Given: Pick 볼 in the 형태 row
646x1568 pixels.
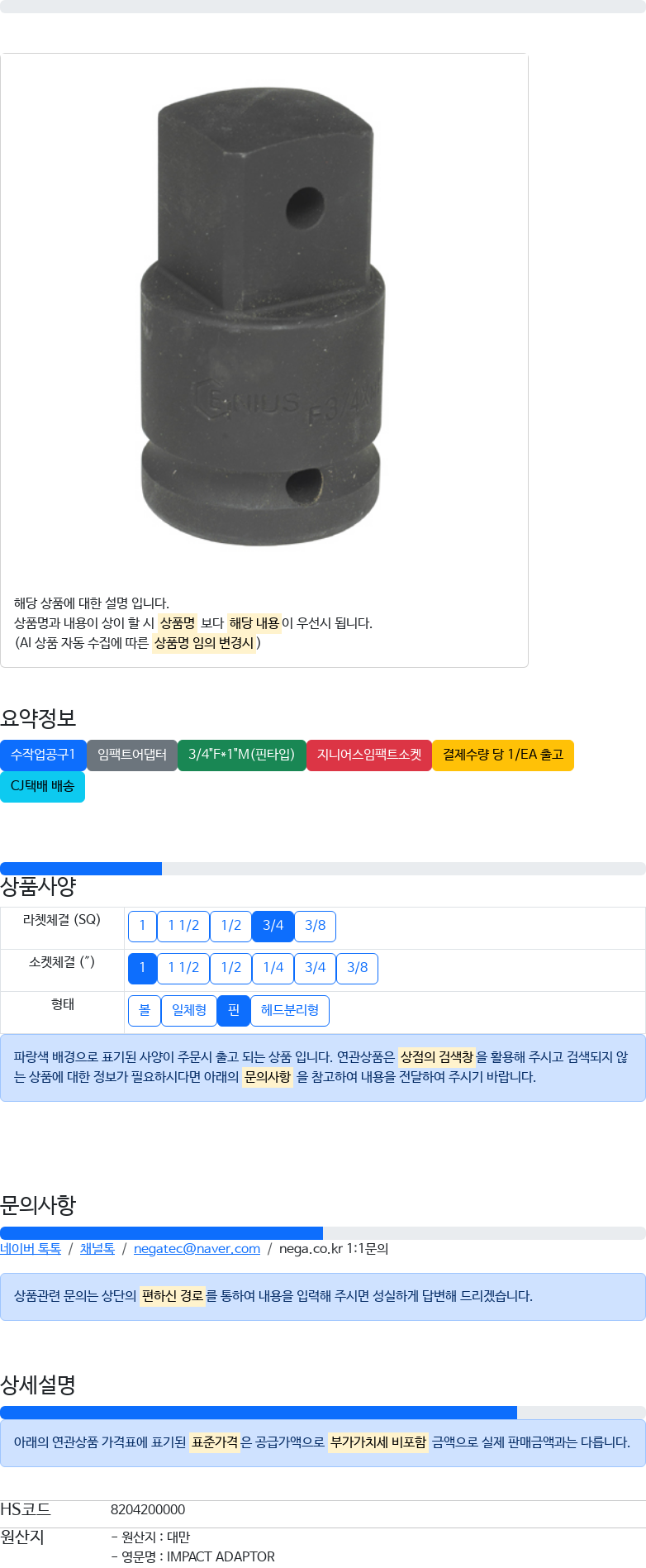Looking at the screenshot, I should tap(145, 1010).
